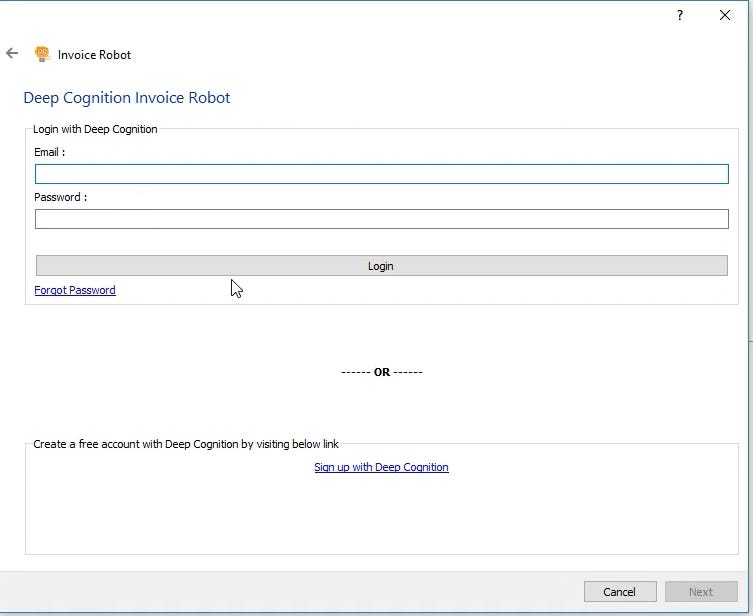Follow the Sign up with Deep Cognition link
The height and width of the screenshot is (616, 753).
(381, 467)
